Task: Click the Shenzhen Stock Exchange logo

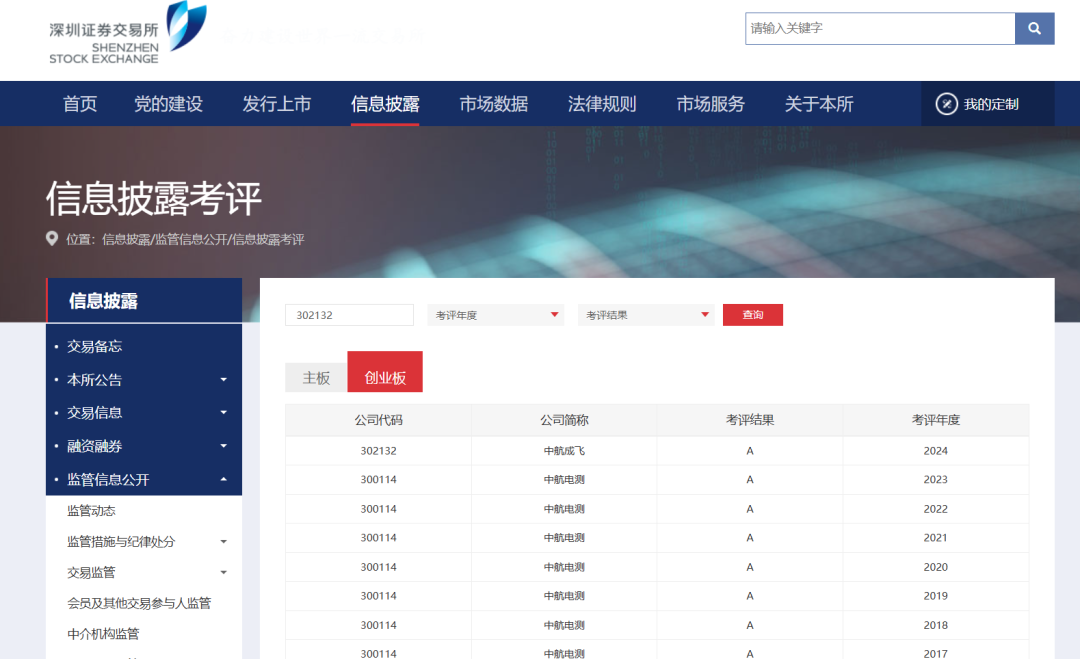Action: point(127,33)
